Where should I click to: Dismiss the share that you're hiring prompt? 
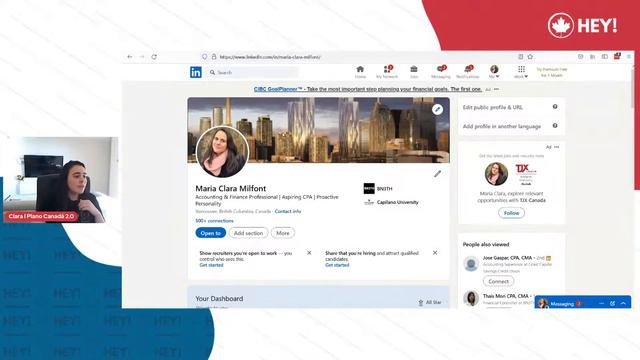coord(435,253)
